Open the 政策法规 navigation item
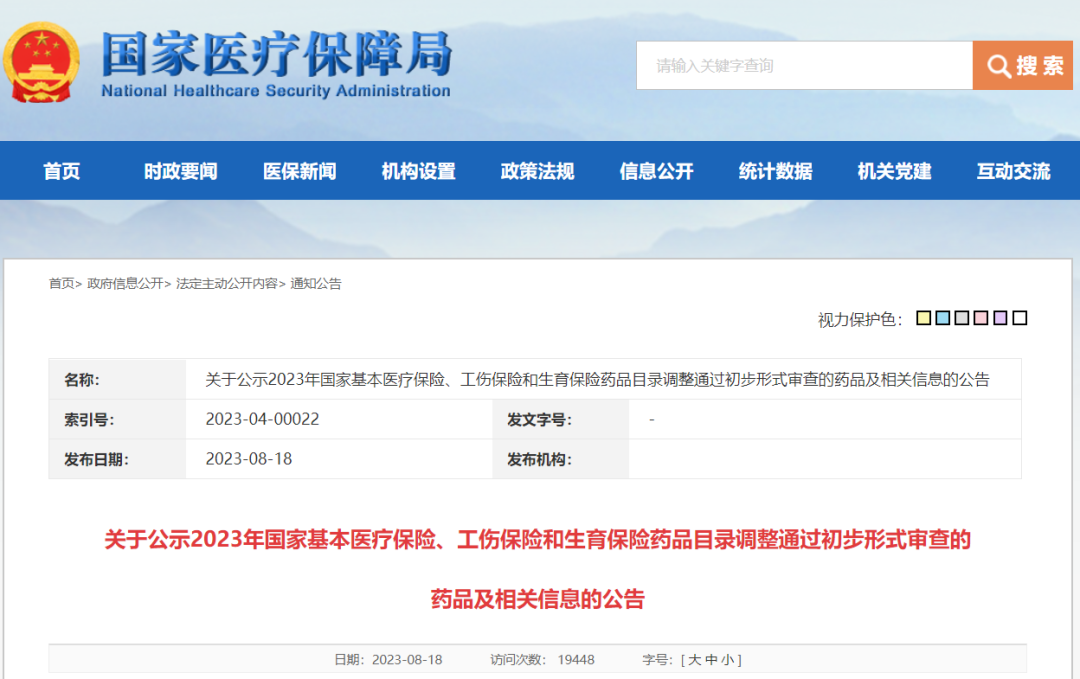Viewport: 1080px width, 679px height. coord(537,171)
